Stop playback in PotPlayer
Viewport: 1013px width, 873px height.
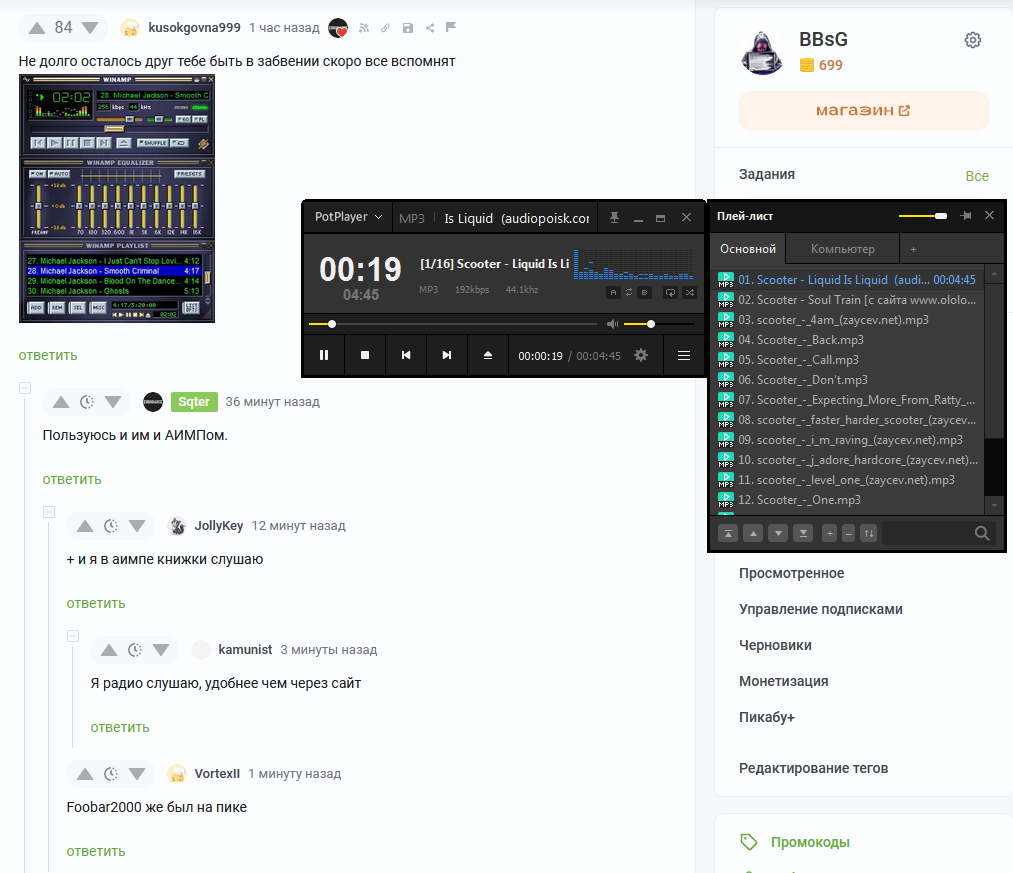(365, 355)
